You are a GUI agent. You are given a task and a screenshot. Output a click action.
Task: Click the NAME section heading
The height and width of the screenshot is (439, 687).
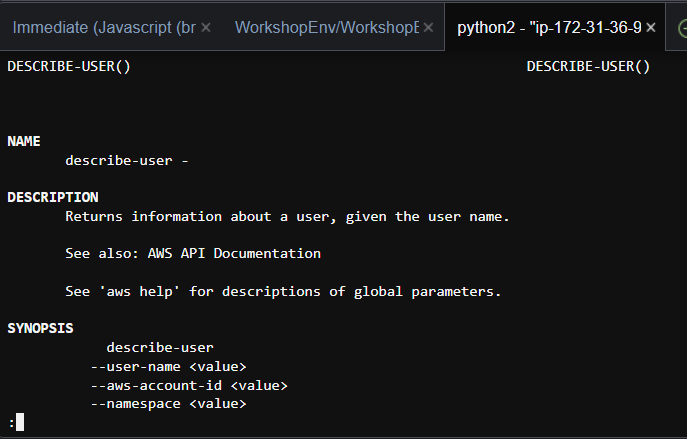click(24, 141)
